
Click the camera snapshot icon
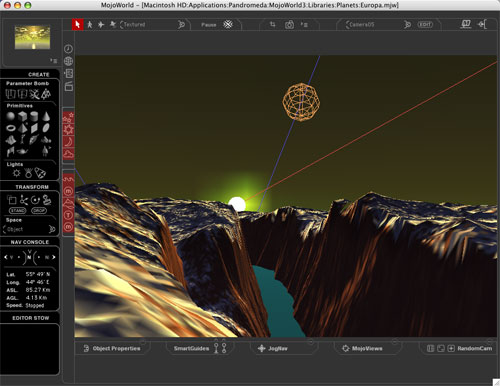289,25
